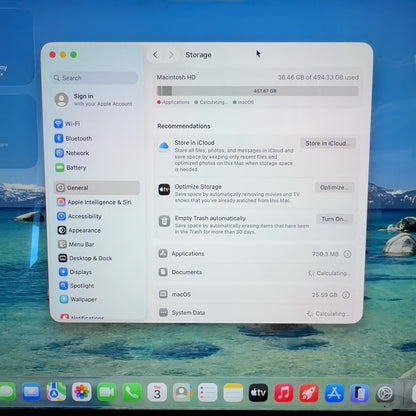The width and height of the screenshot is (416, 416).
Task: Click the Optimize button
Action: [x=334, y=187]
